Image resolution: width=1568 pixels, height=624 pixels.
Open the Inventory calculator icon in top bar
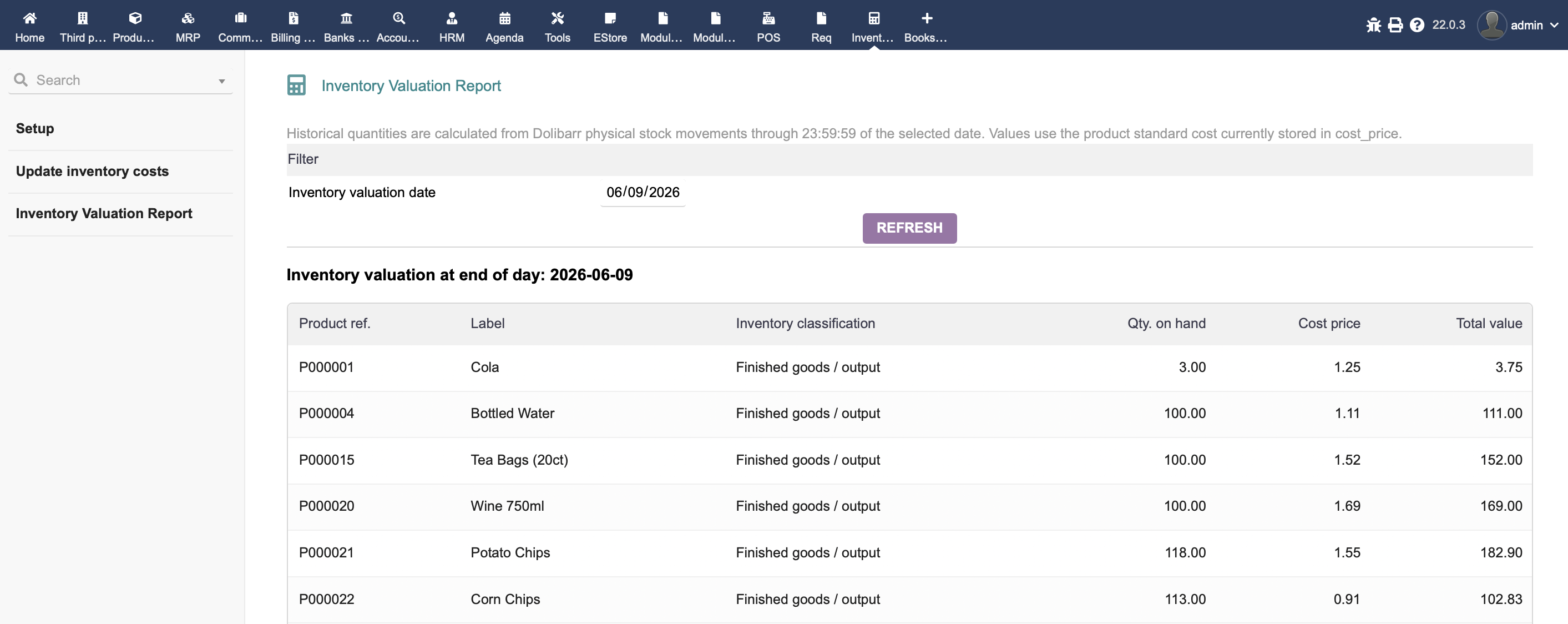coord(874,18)
